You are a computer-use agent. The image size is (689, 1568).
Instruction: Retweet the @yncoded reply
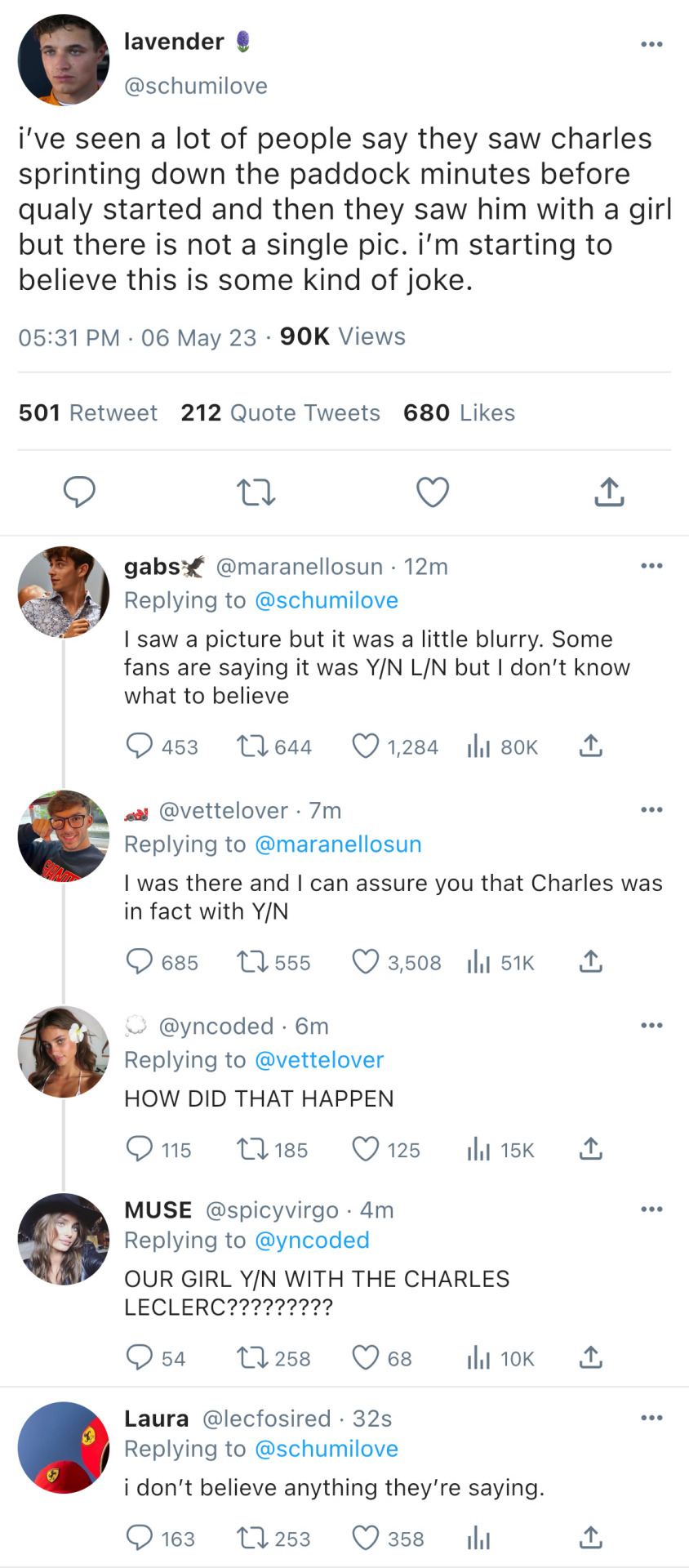tap(249, 1150)
